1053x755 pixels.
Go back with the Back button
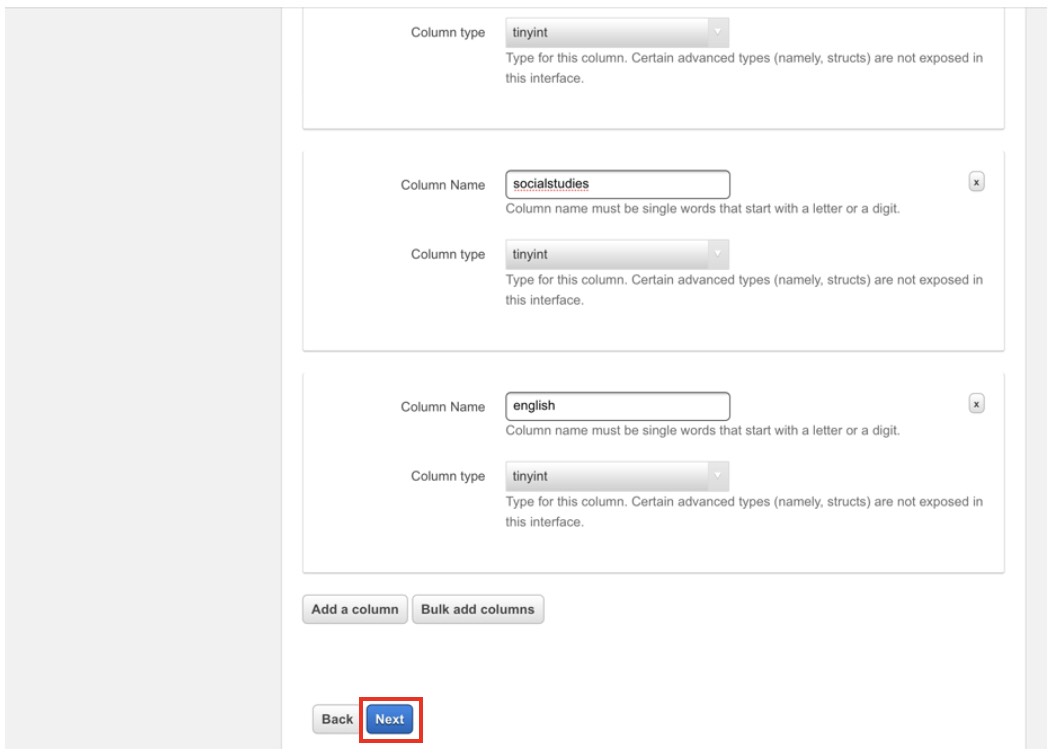pyautogui.click(x=337, y=719)
